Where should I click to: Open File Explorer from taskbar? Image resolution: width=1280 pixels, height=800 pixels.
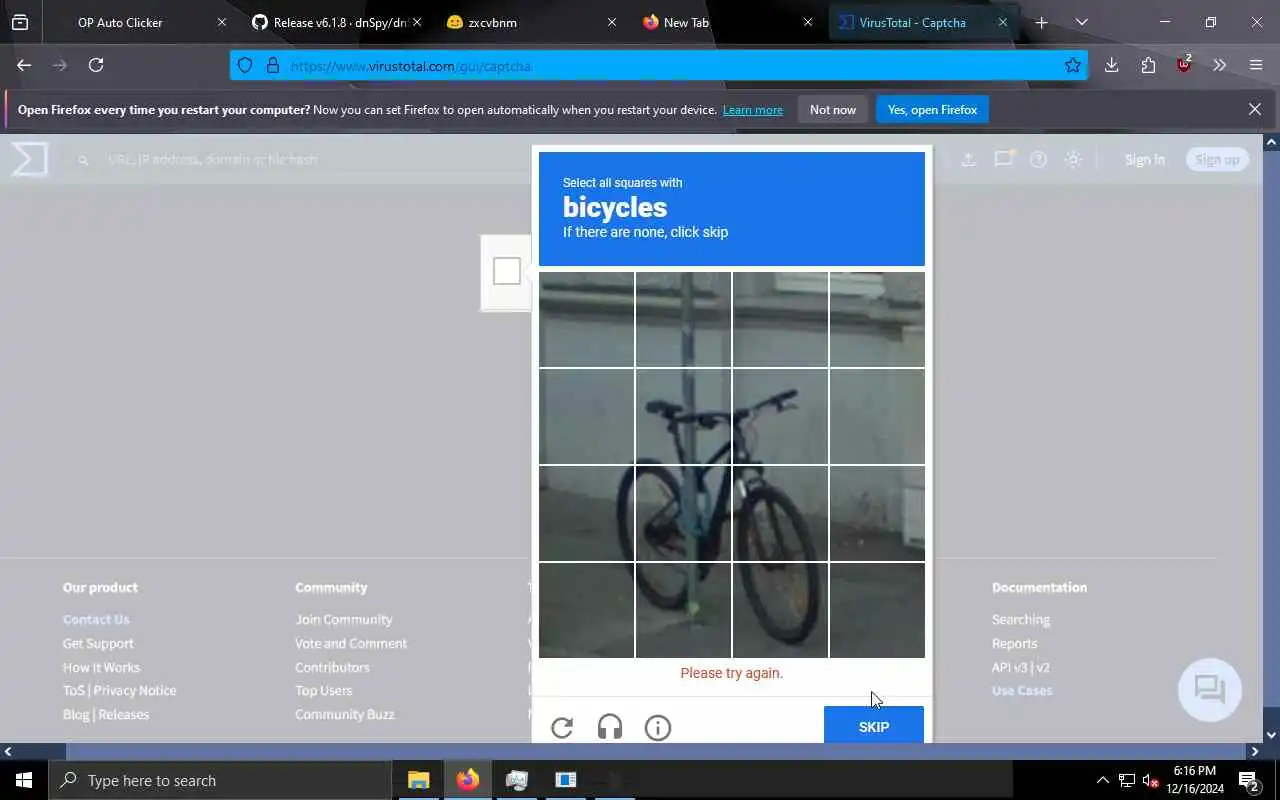click(x=418, y=780)
